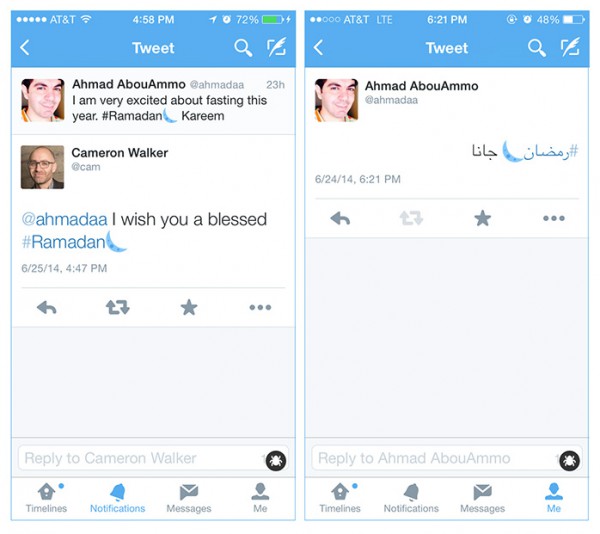The width and height of the screenshot is (600, 534).
Task: Go back from Ahmad's Arabic tweet
Action: (x=318, y=48)
